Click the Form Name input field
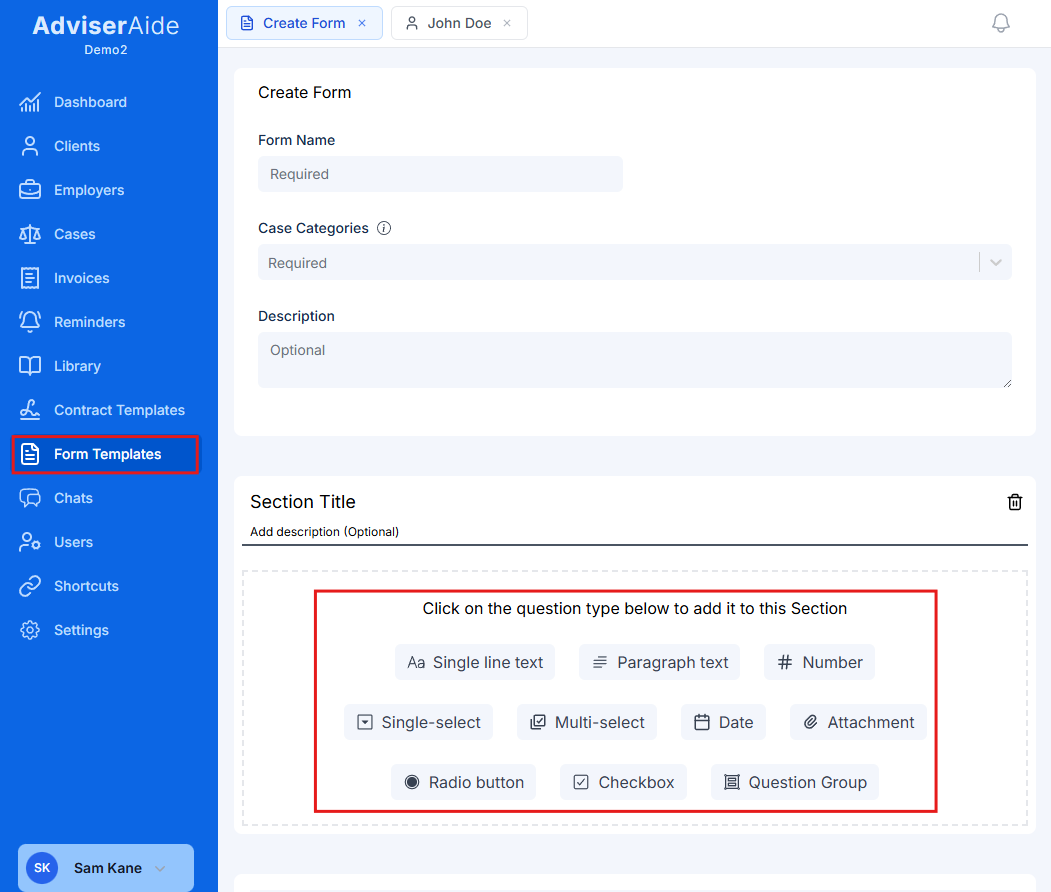 point(440,173)
